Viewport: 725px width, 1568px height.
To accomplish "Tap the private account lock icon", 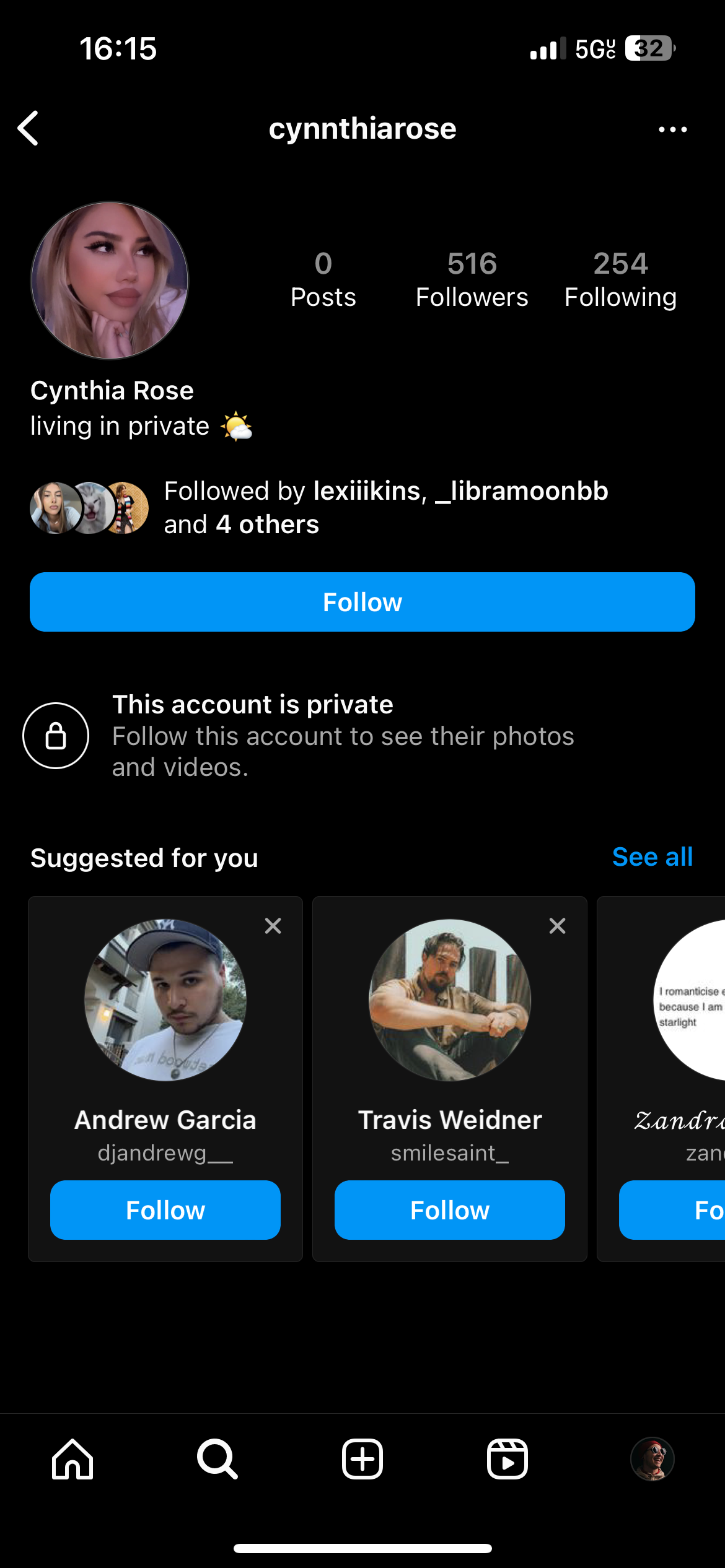I will point(56,736).
